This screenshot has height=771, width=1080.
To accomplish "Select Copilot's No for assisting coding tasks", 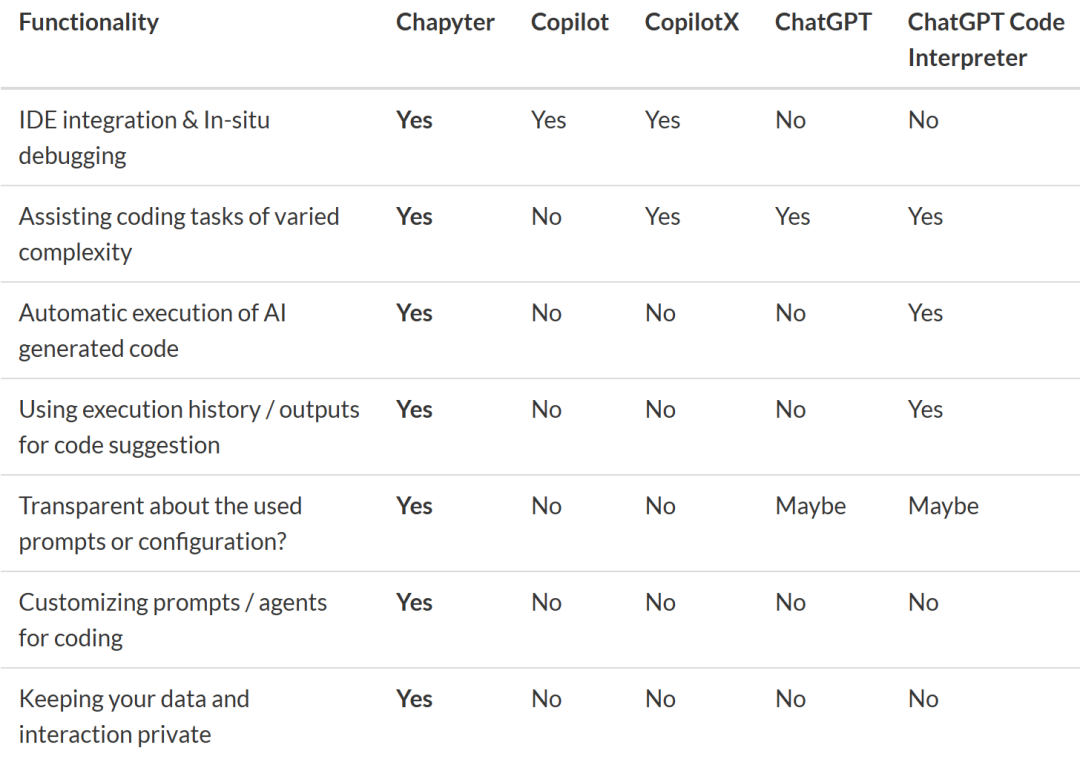I will (x=546, y=216).
